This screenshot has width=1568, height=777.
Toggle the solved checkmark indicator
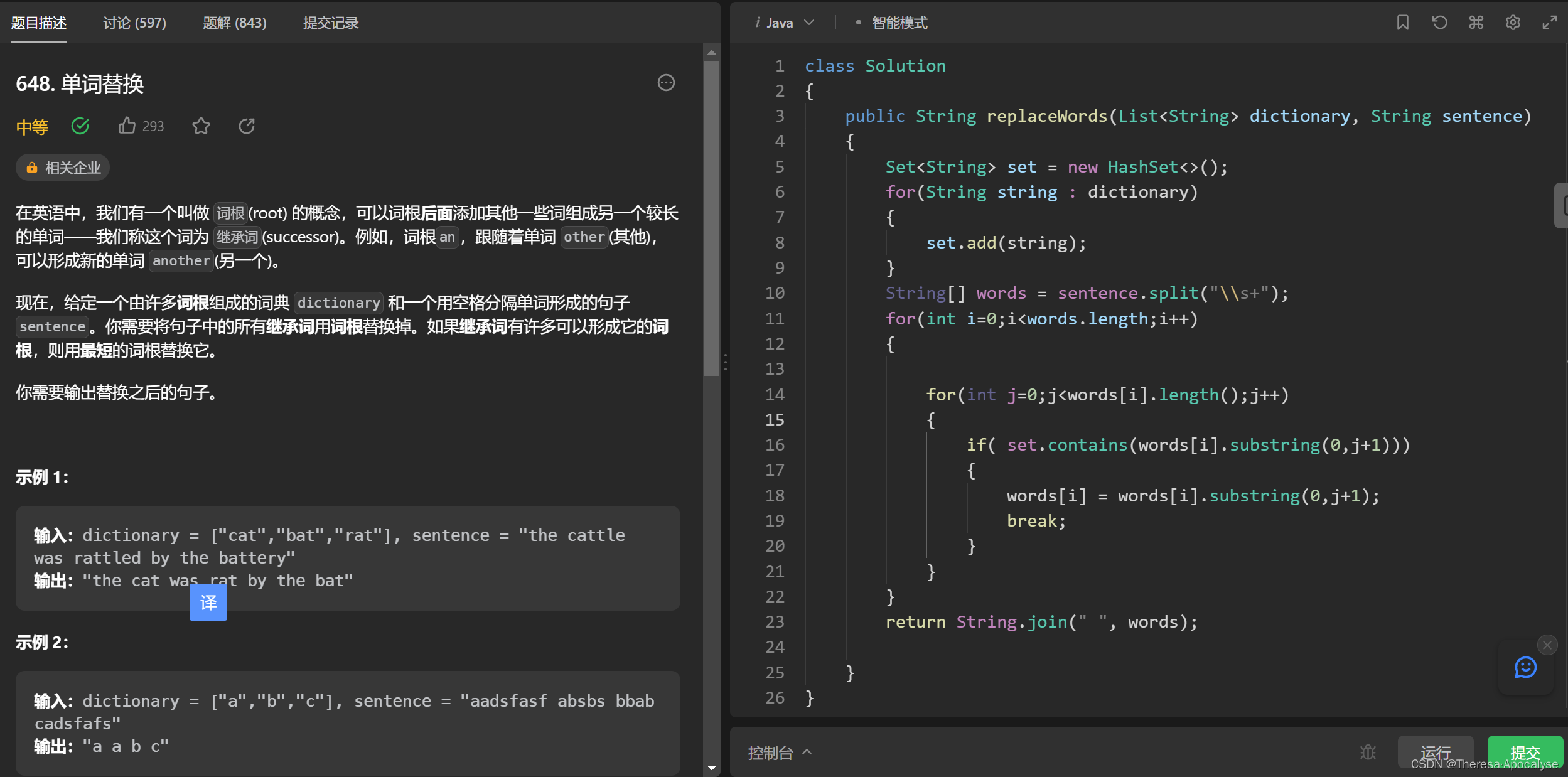pyautogui.click(x=80, y=126)
